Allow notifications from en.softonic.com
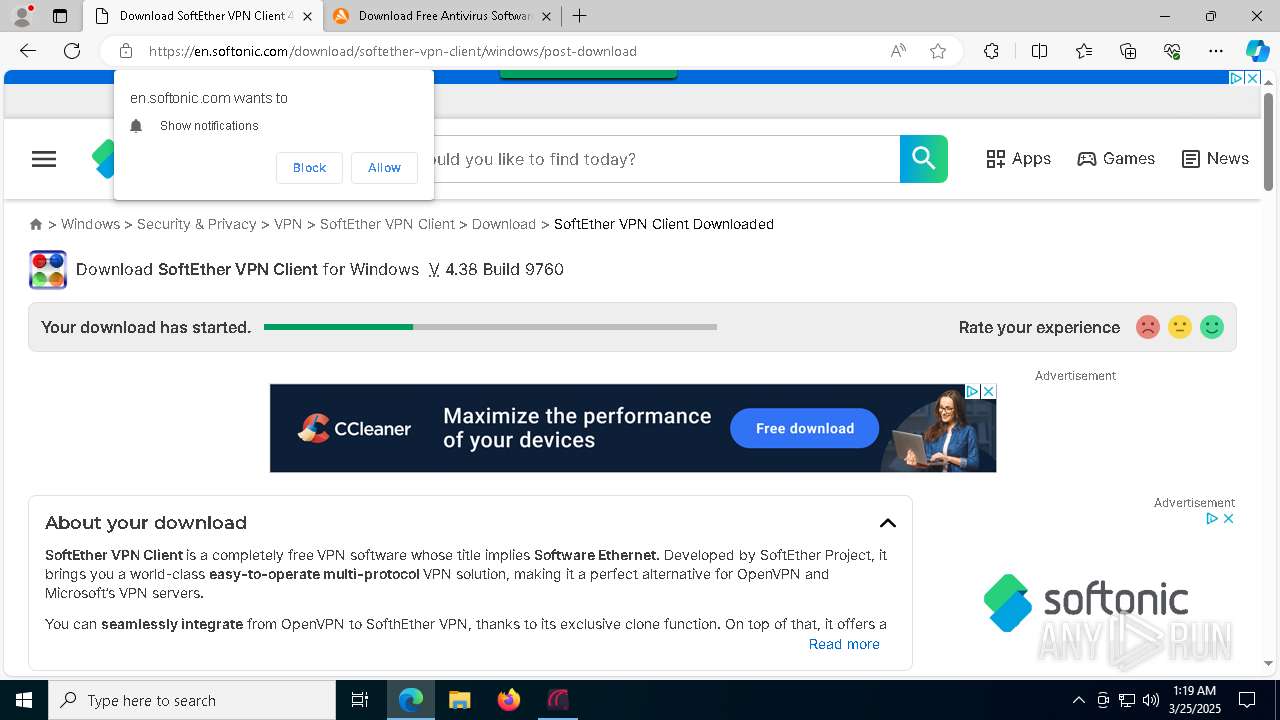This screenshot has width=1280, height=720. (x=384, y=168)
